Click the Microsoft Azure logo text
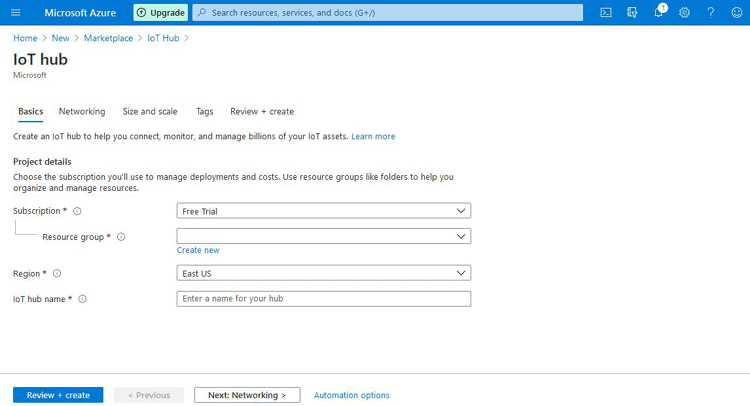The width and height of the screenshot is (750, 406). 80,13
